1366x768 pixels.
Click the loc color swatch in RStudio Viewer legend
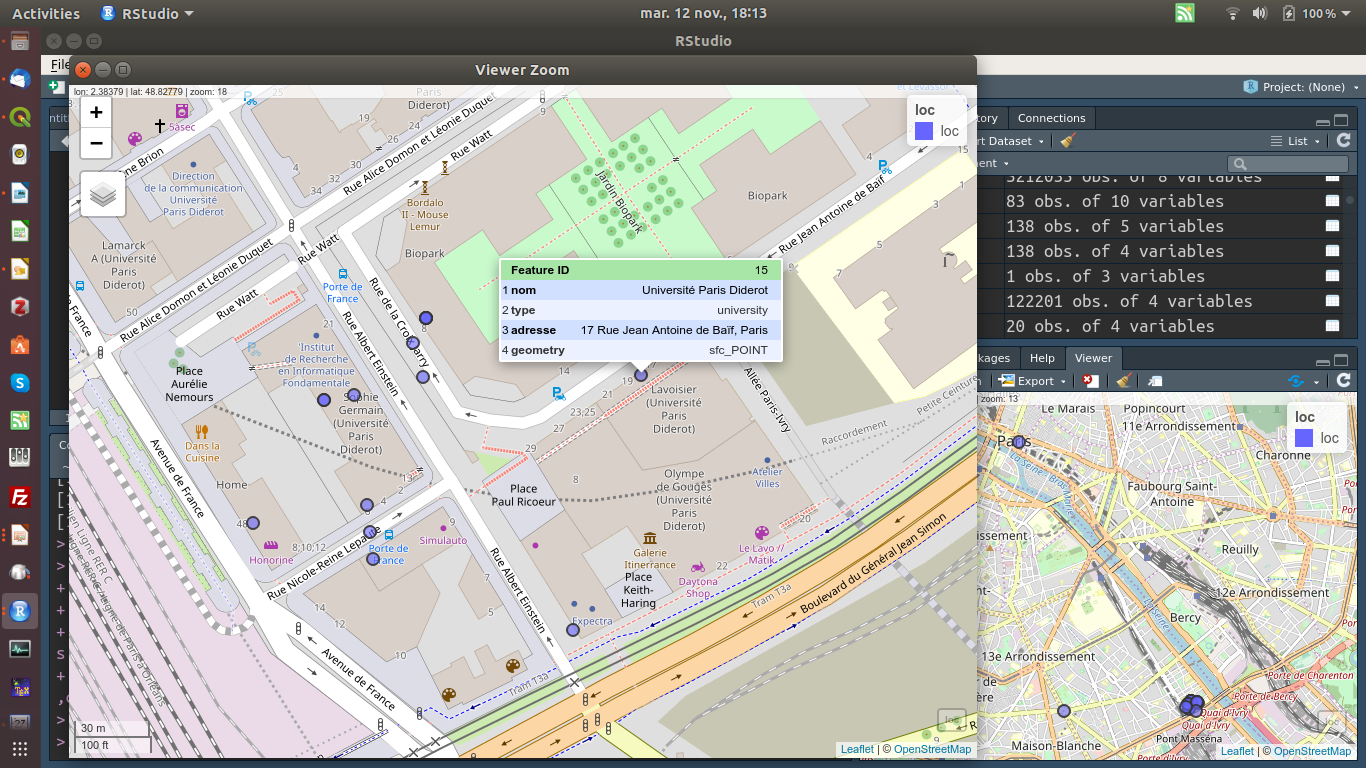click(x=1304, y=438)
